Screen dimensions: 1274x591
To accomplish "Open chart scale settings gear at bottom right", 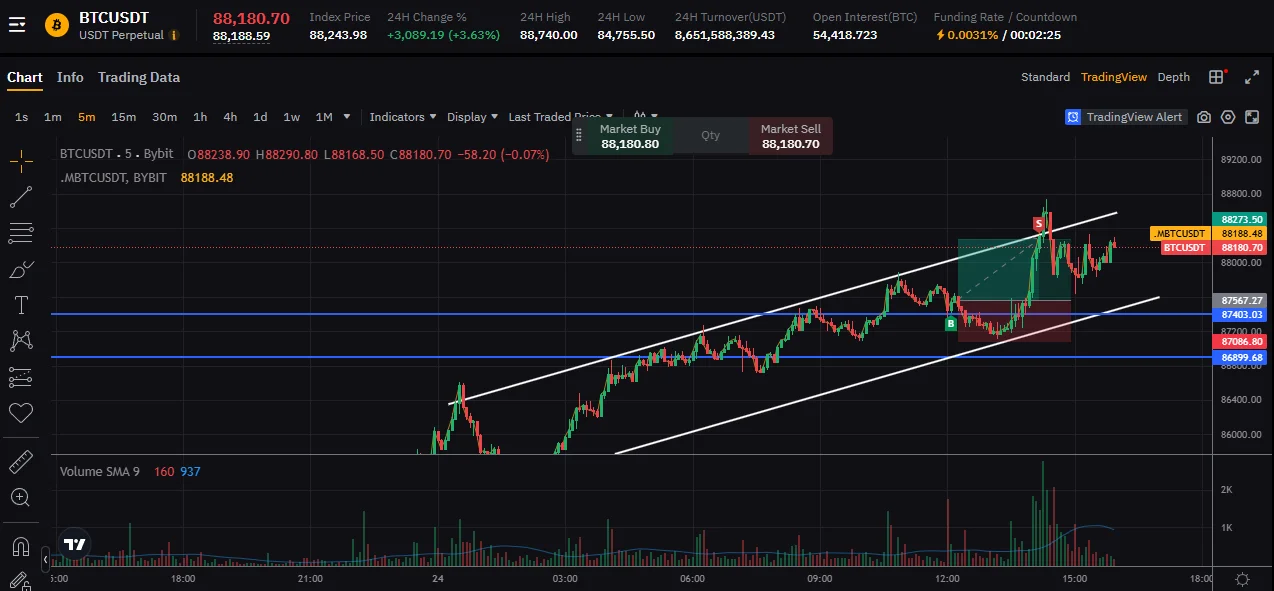I will pos(1242,579).
